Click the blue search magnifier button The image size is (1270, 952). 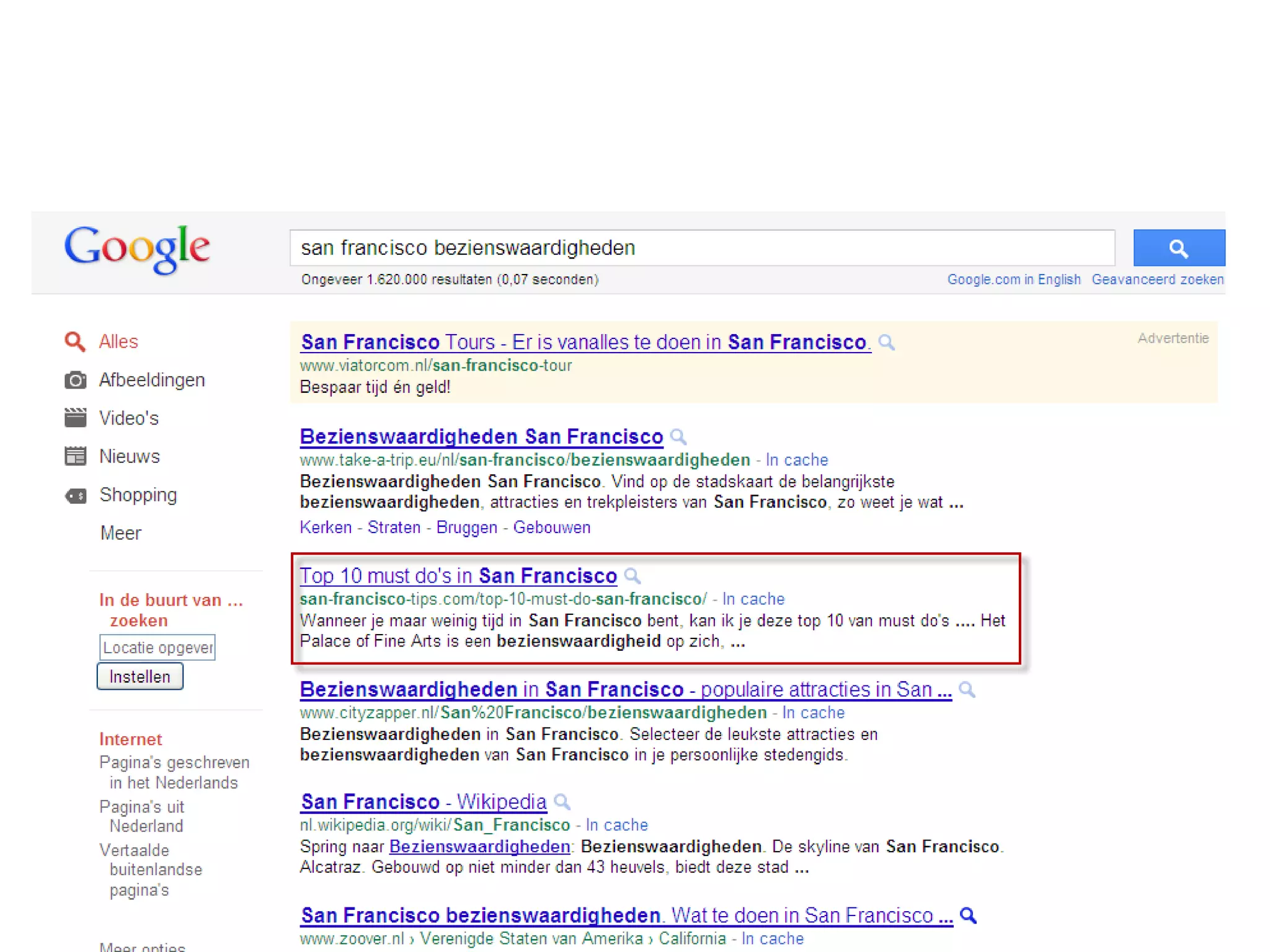click(x=1178, y=248)
